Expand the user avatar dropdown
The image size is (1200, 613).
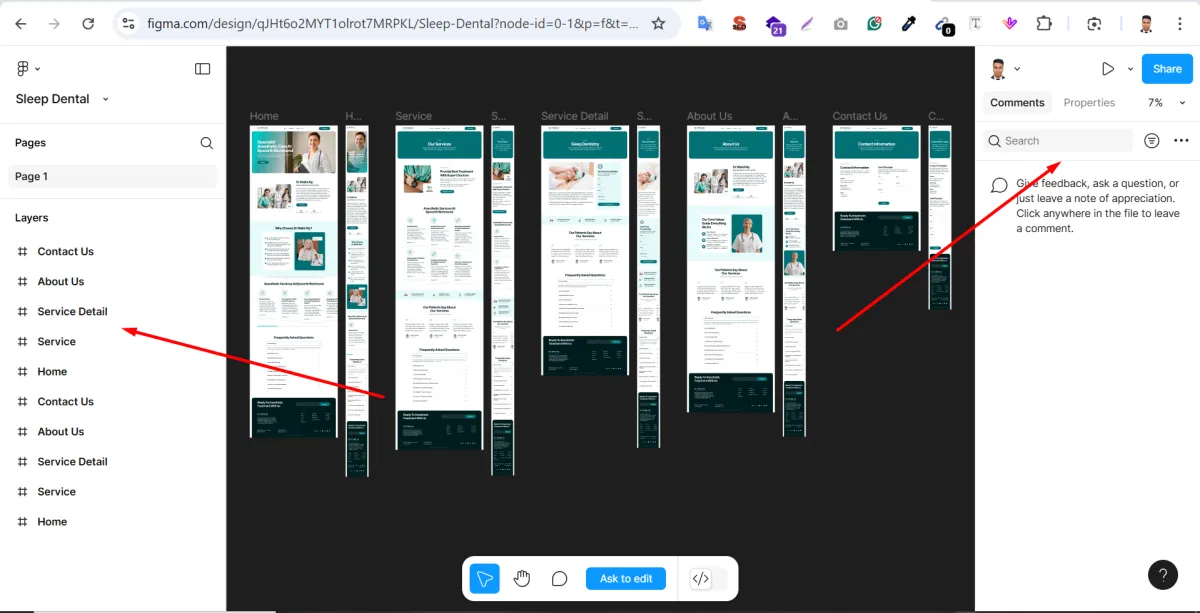click(1004, 69)
